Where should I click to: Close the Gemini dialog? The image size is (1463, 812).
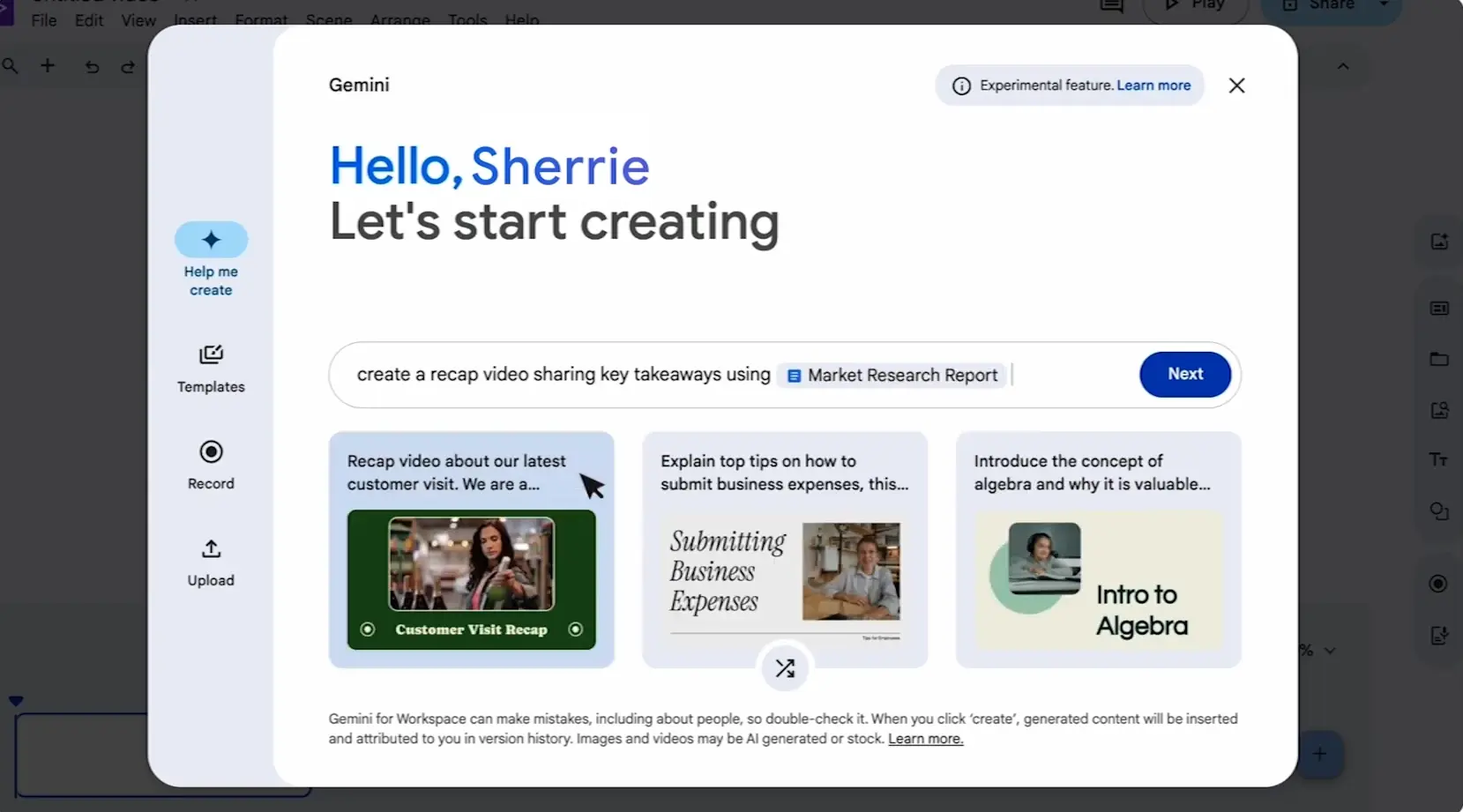click(1236, 86)
